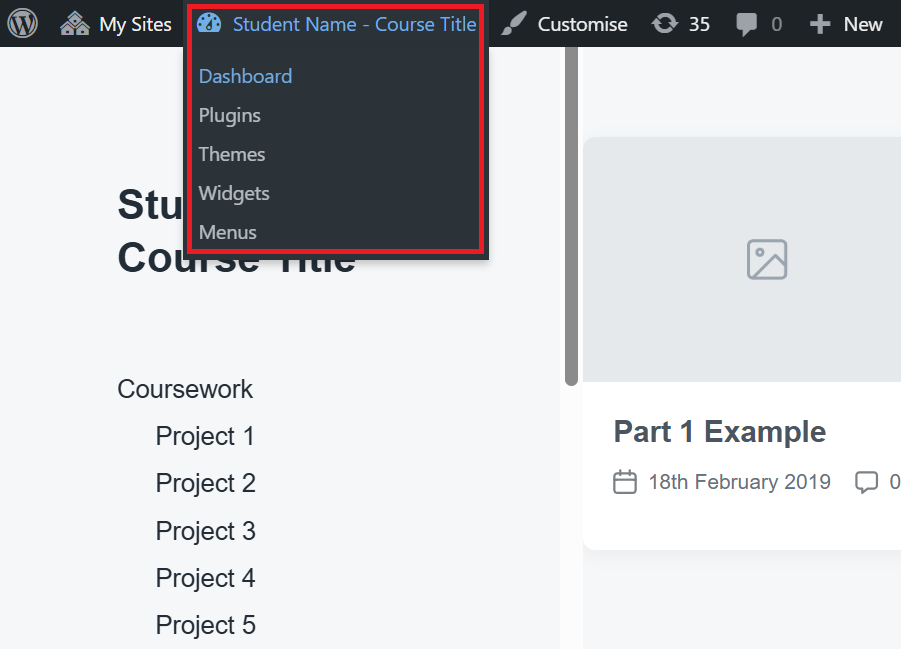Click the comment icon under Part 1 Example

click(x=867, y=482)
